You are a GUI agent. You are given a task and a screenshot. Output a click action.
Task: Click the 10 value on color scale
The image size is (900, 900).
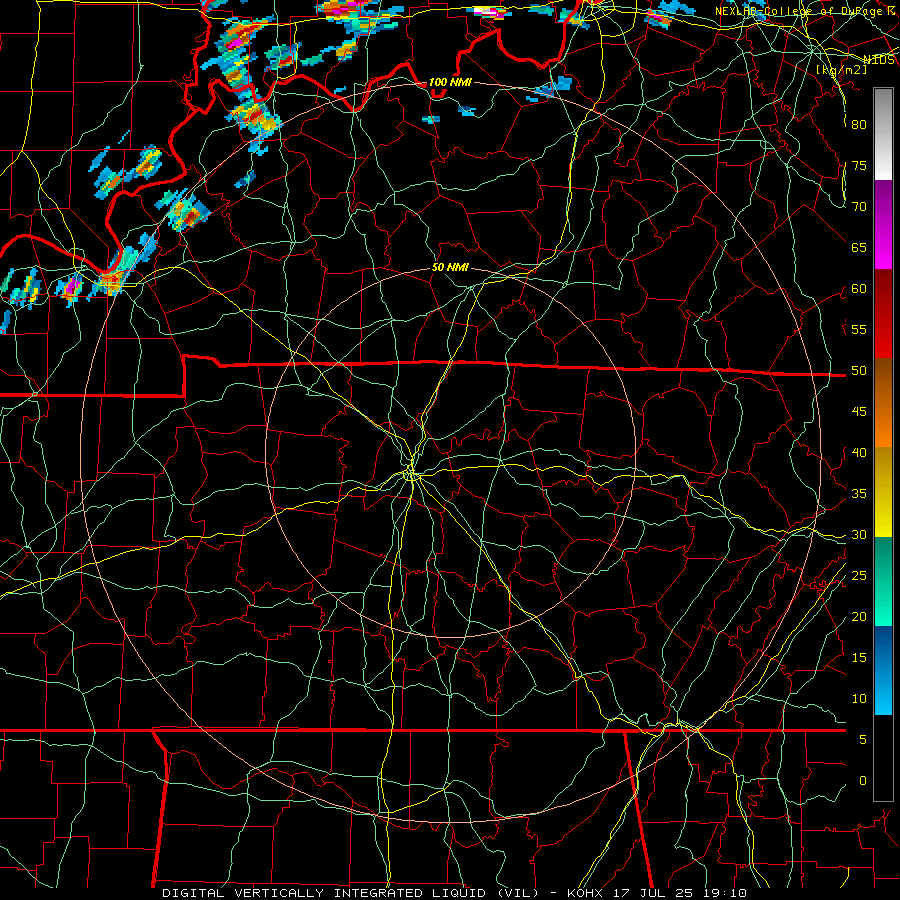(859, 699)
